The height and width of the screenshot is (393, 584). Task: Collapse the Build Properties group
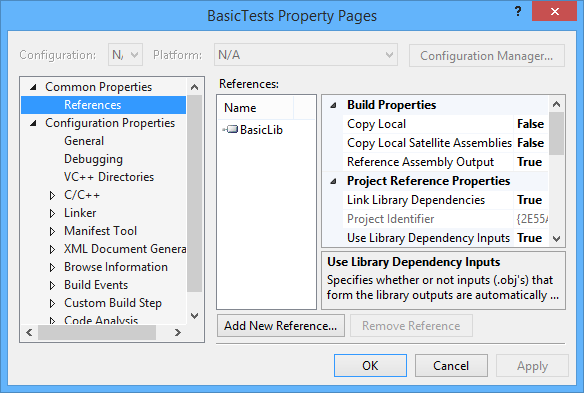click(x=333, y=105)
